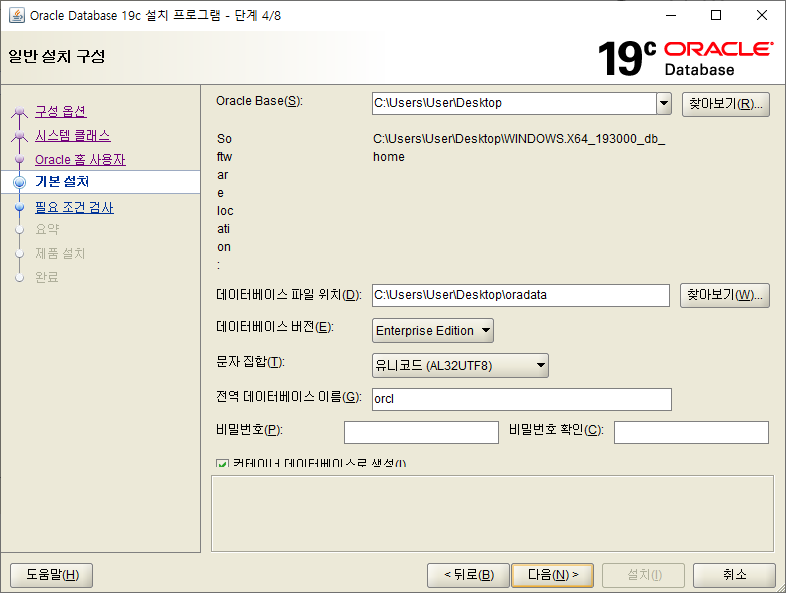Click the 비밀번호(P) password field
Screen dimensions: 786x593
tap(421, 432)
